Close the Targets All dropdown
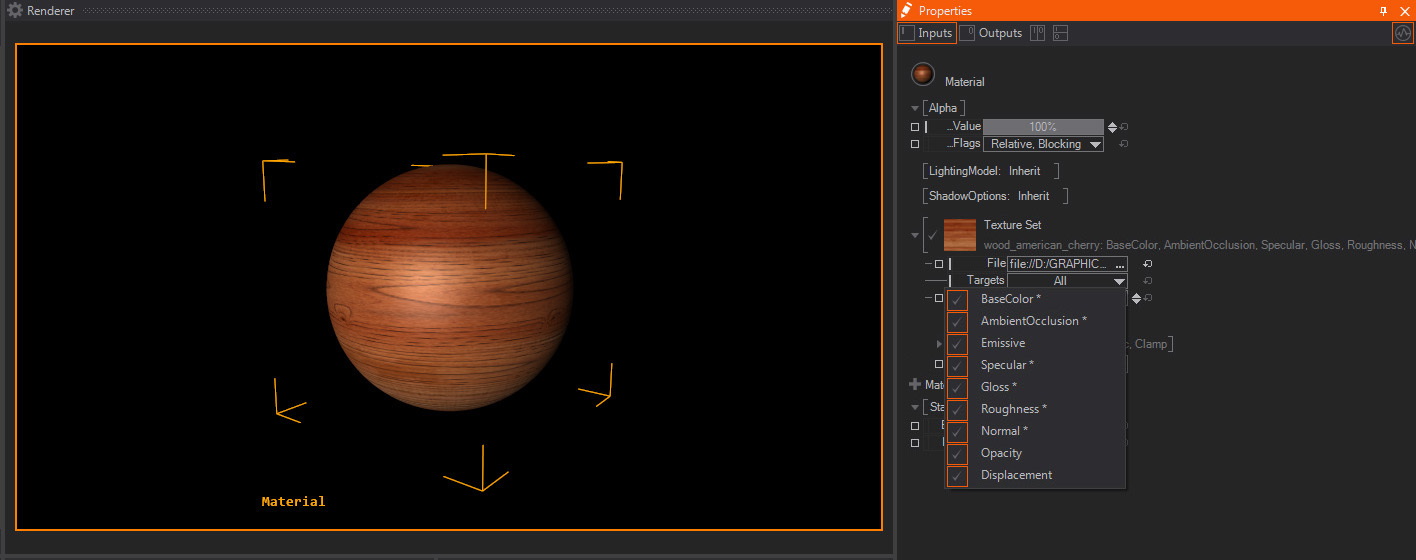The height and width of the screenshot is (560, 1416). pos(1118,282)
